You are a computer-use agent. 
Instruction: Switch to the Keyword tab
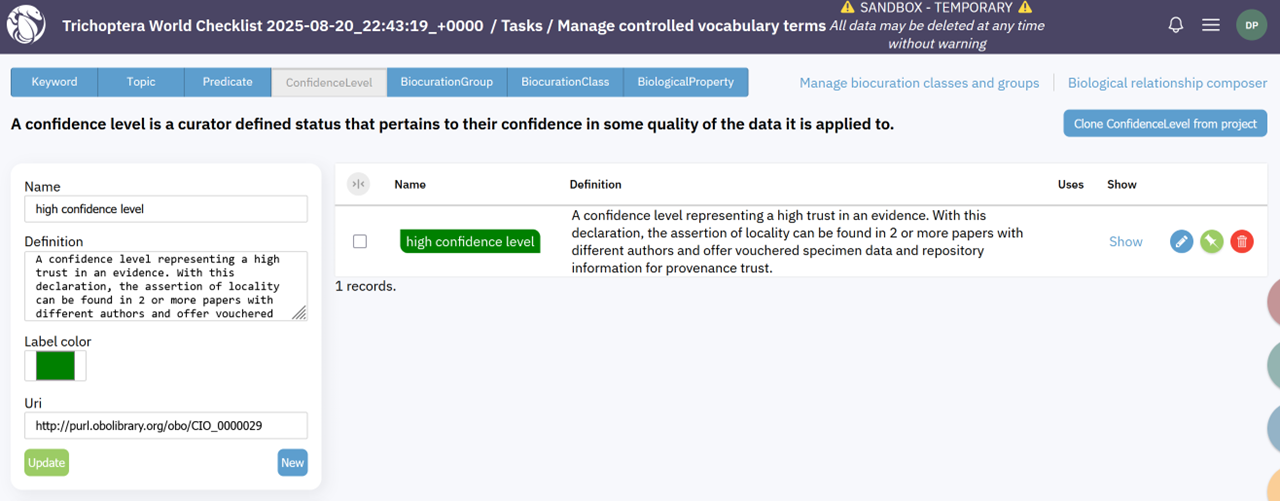coord(54,82)
